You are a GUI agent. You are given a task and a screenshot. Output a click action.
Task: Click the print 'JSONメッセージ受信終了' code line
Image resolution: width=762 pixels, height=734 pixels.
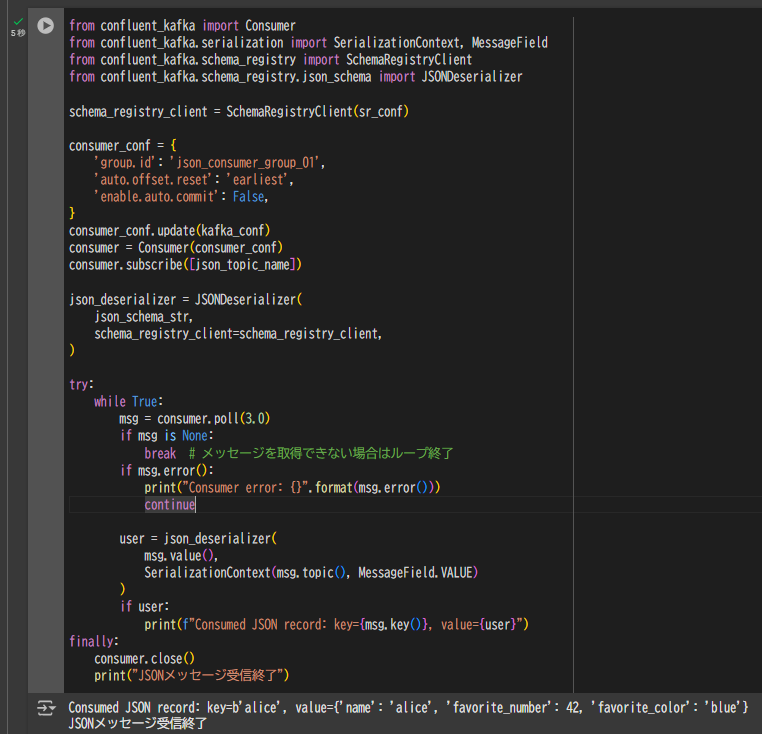click(191, 676)
